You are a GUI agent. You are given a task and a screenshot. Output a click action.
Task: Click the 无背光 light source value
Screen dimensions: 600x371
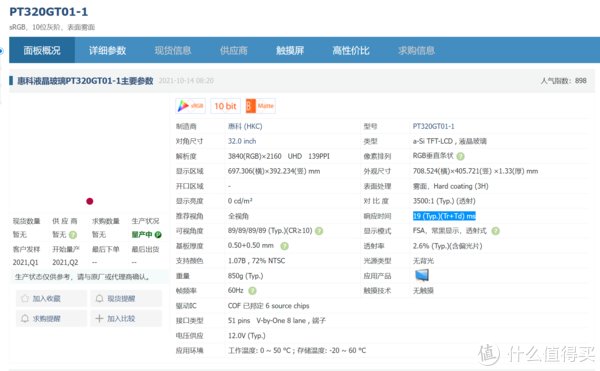tap(423, 261)
